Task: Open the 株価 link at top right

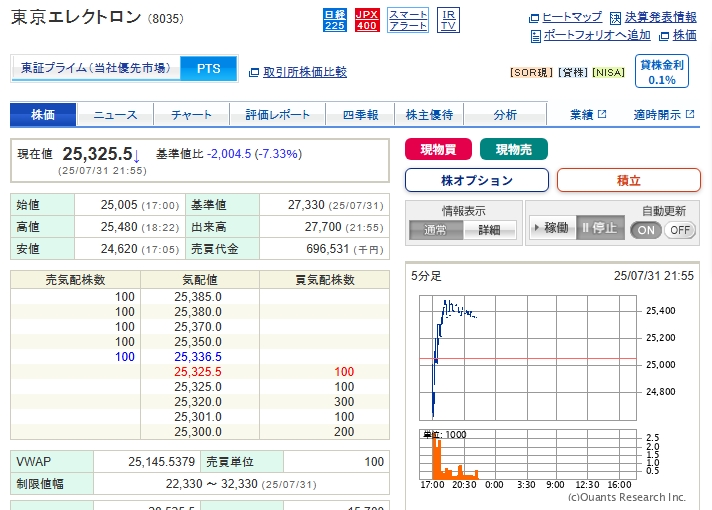Action: click(x=685, y=35)
